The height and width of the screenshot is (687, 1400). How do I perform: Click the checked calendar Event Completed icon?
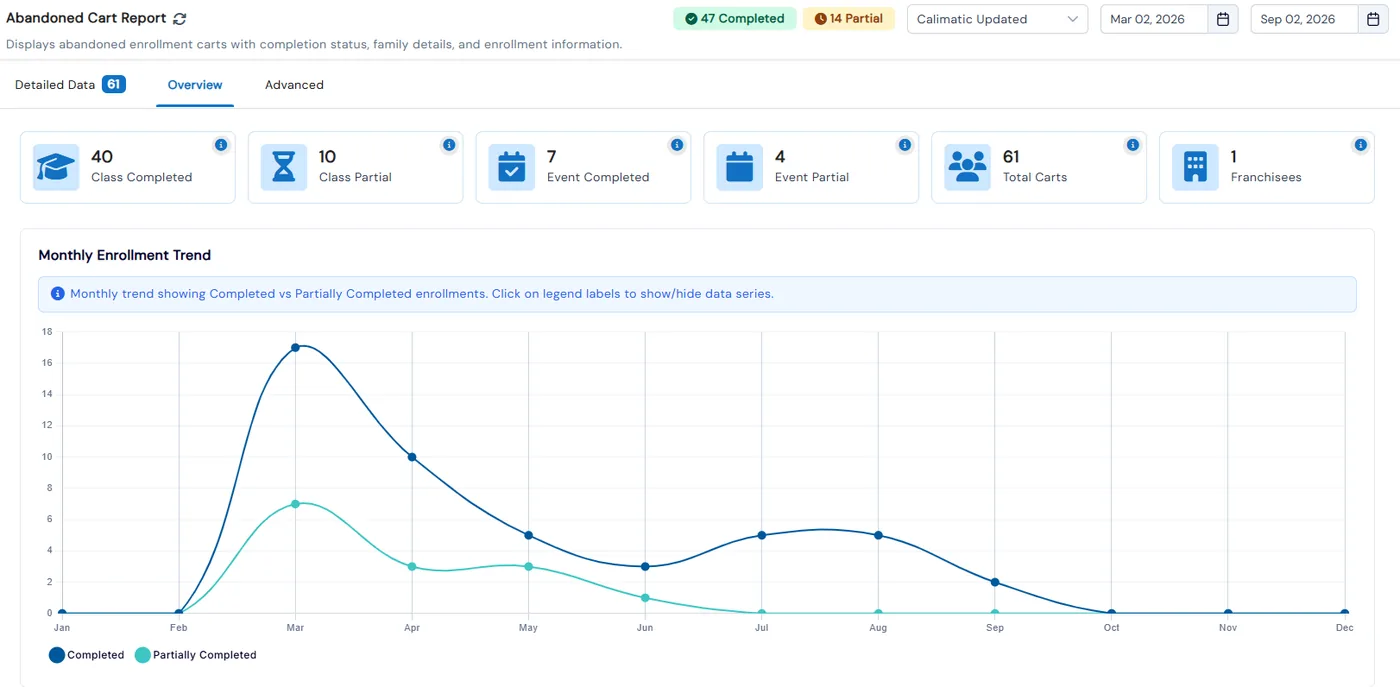(512, 167)
